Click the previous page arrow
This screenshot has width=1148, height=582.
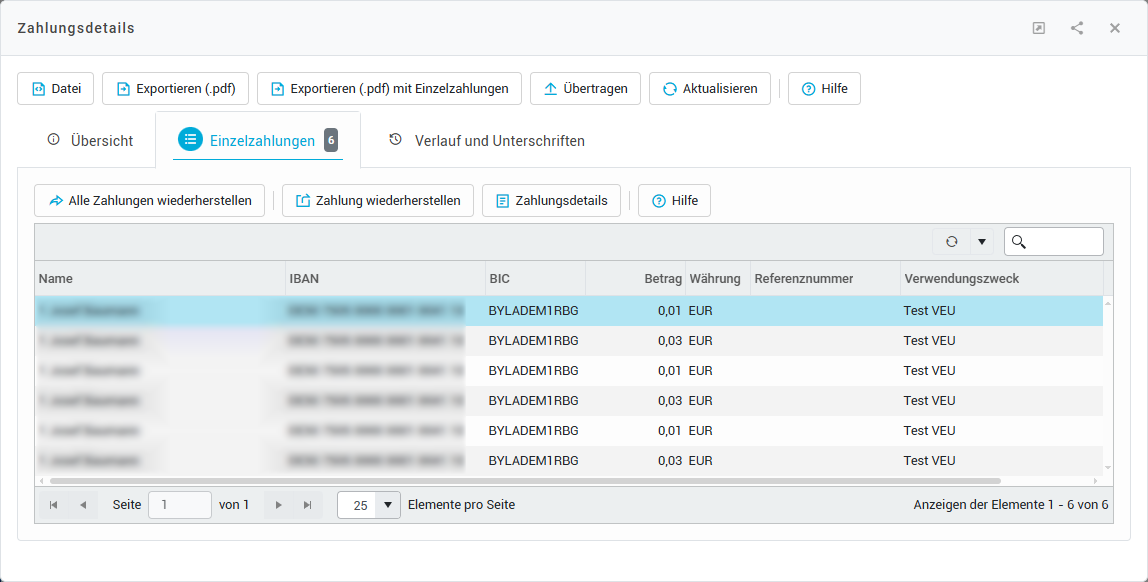pyautogui.click(x=83, y=505)
